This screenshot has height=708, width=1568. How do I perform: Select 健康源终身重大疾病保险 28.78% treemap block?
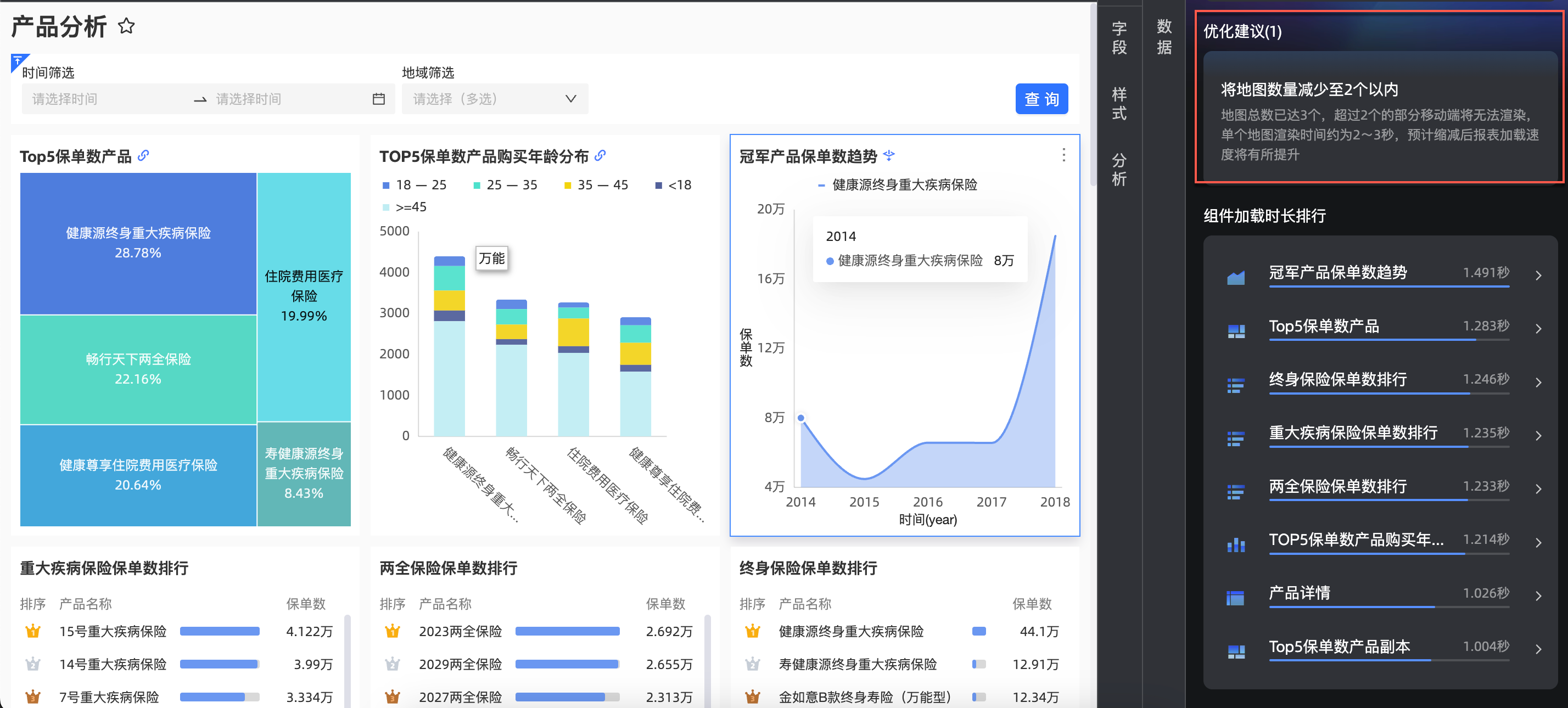(138, 243)
